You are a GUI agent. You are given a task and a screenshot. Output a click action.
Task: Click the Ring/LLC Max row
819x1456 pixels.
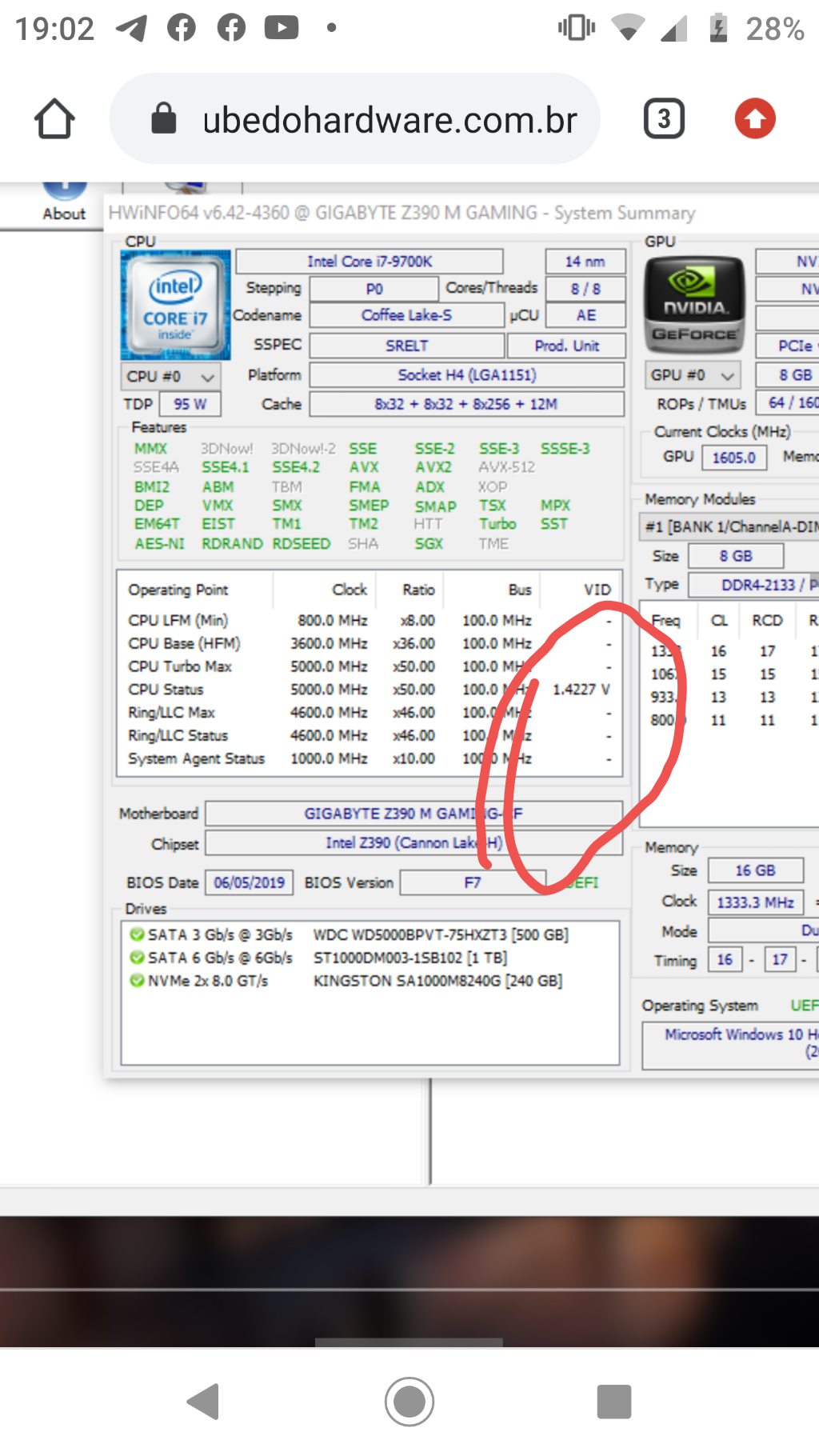[369, 712]
